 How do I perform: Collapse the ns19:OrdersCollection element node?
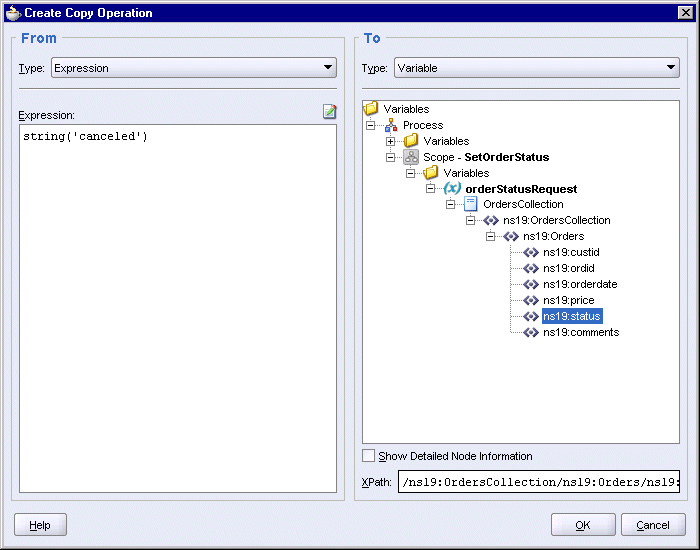click(471, 221)
